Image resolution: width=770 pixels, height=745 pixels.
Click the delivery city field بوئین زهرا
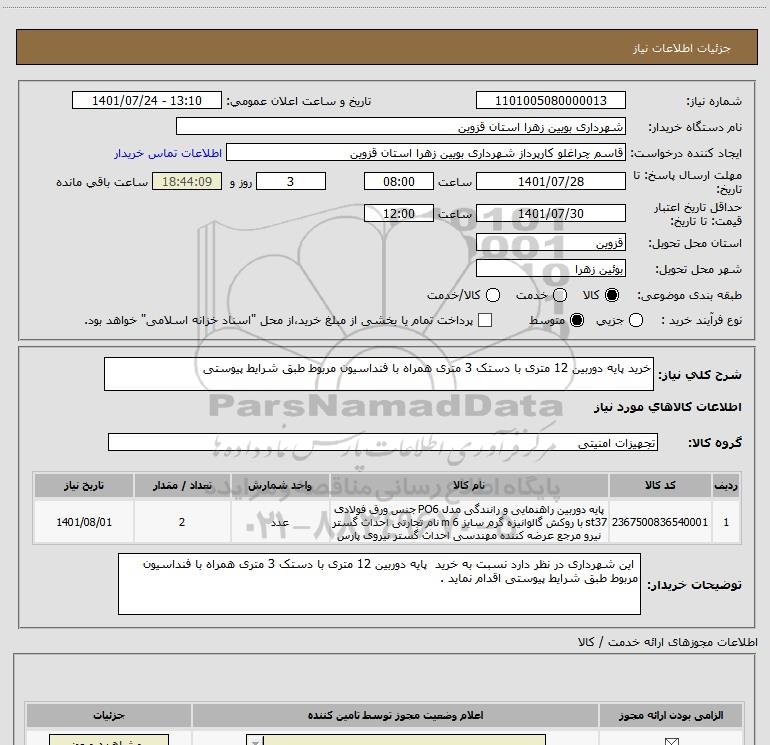pyautogui.click(x=550, y=269)
